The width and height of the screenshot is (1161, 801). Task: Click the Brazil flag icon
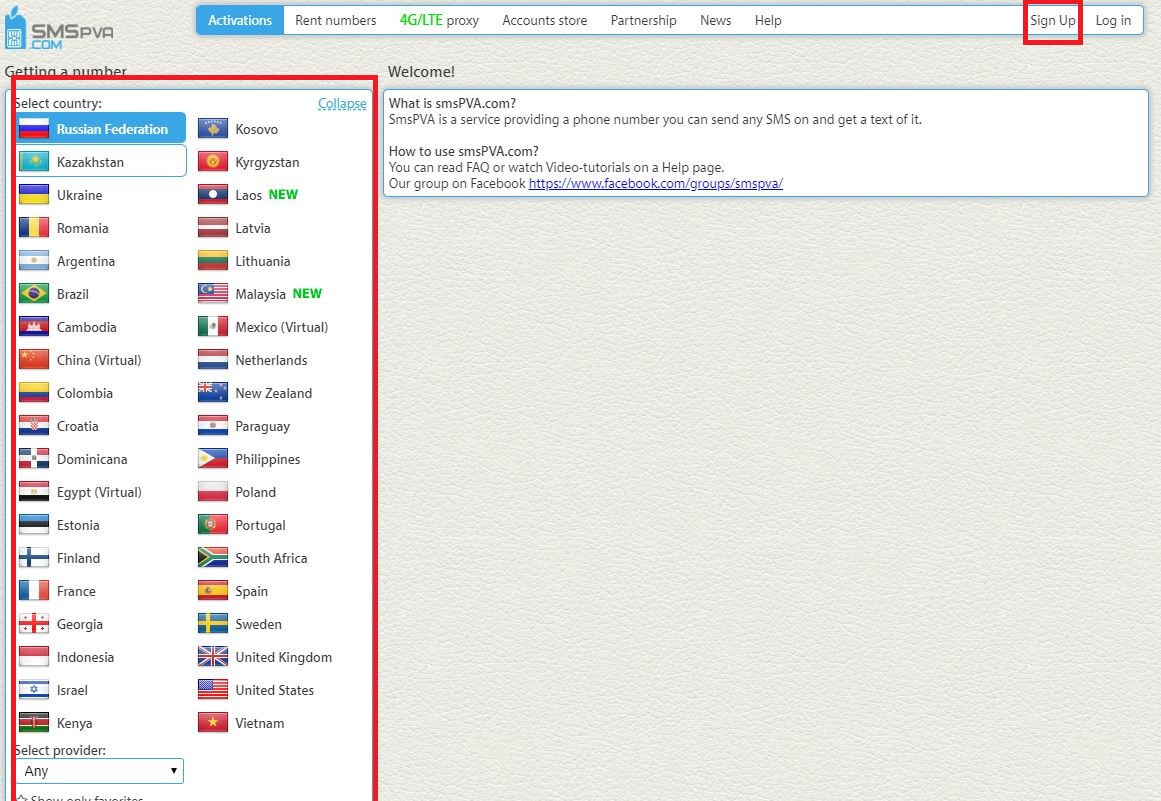(34, 294)
